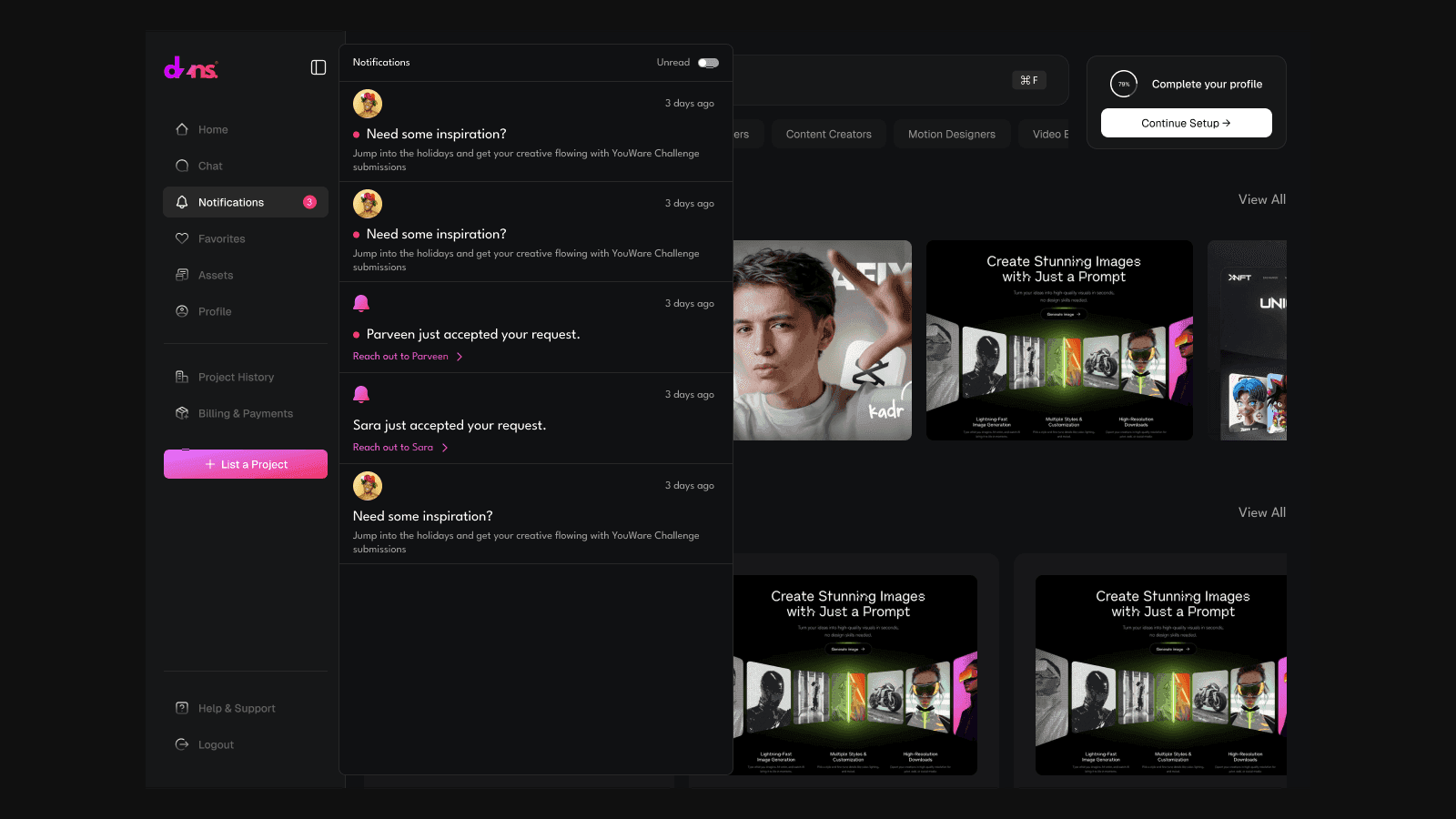Screen dimensions: 1456x819
Task: Open the Project History icon
Action: tap(182, 377)
